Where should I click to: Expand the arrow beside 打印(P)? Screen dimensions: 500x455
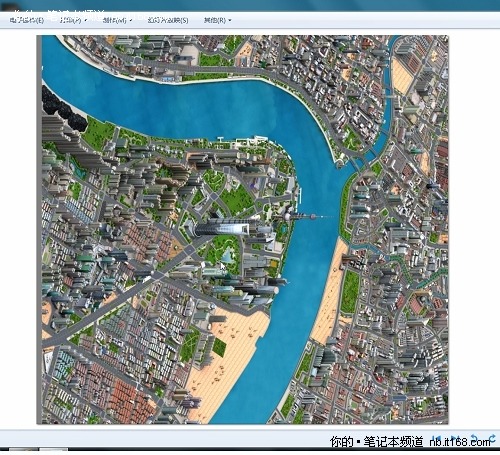point(86,21)
